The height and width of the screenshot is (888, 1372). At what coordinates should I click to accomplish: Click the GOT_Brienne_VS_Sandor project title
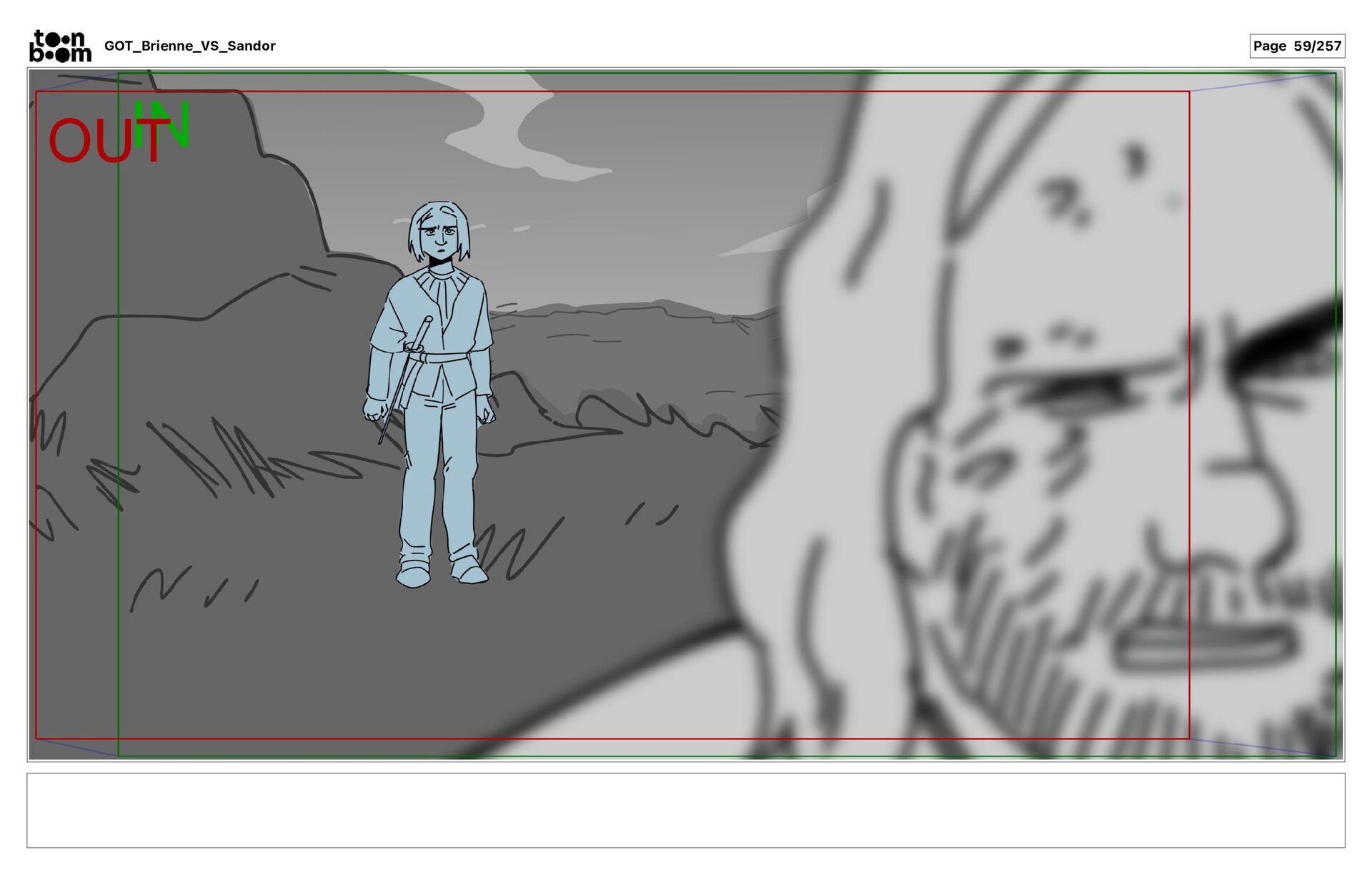pos(189,46)
